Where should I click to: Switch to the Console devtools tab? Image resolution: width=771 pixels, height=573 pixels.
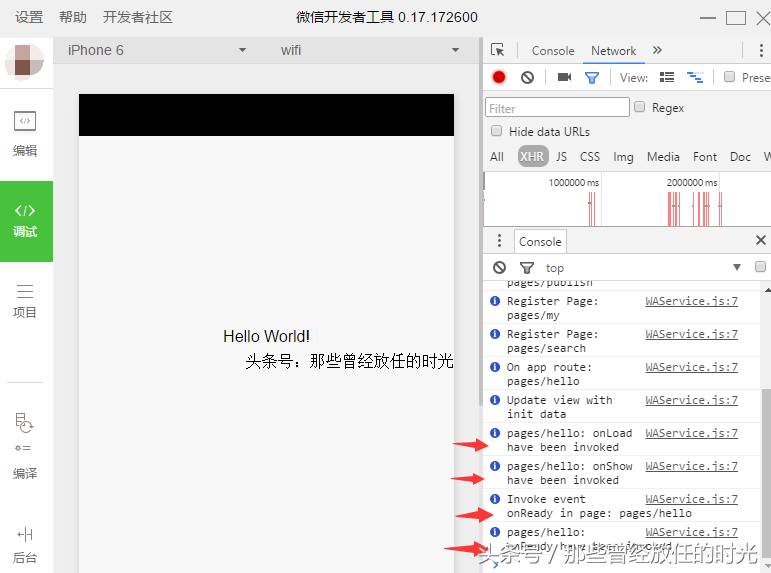553,51
